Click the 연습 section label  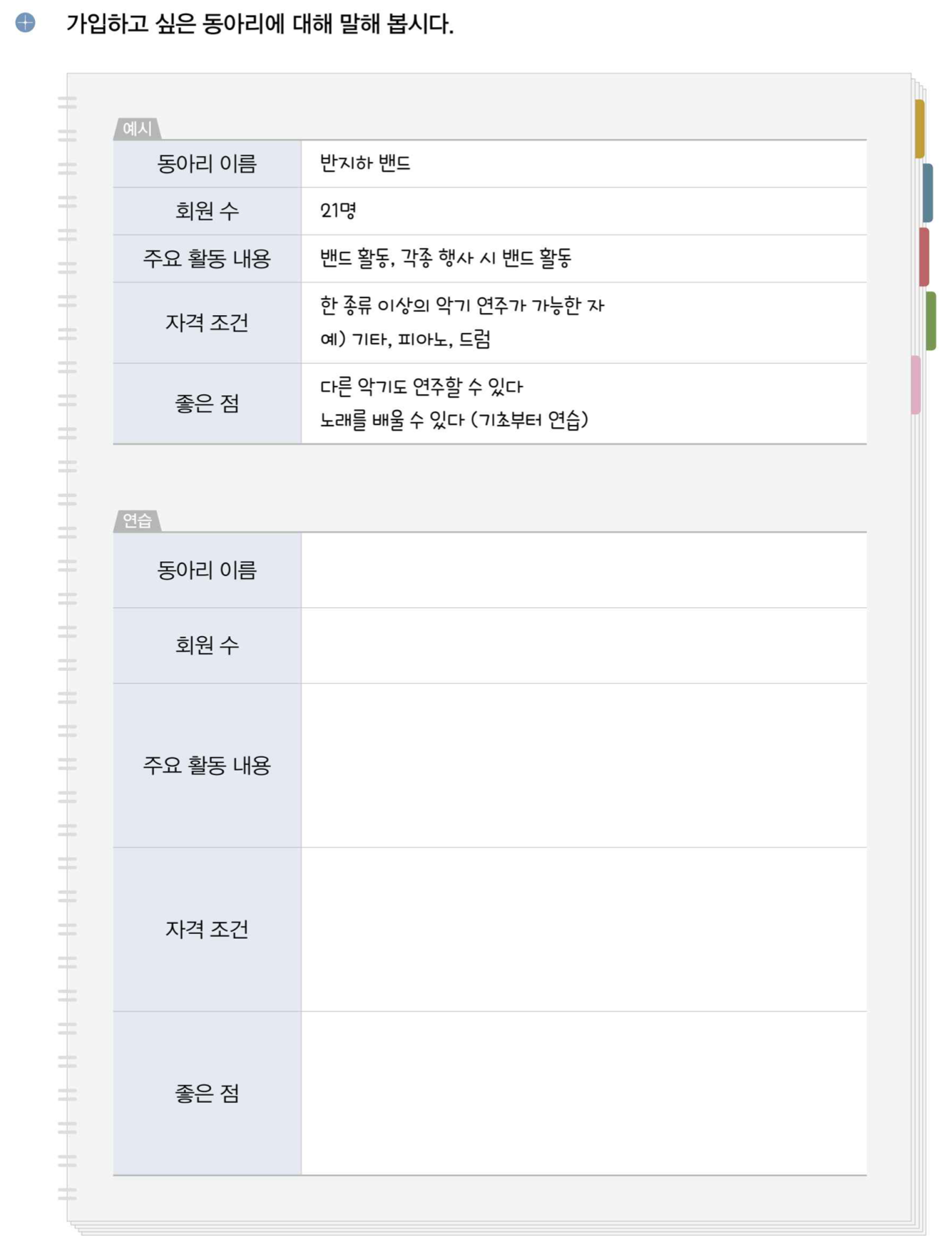(x=137, y=521)
